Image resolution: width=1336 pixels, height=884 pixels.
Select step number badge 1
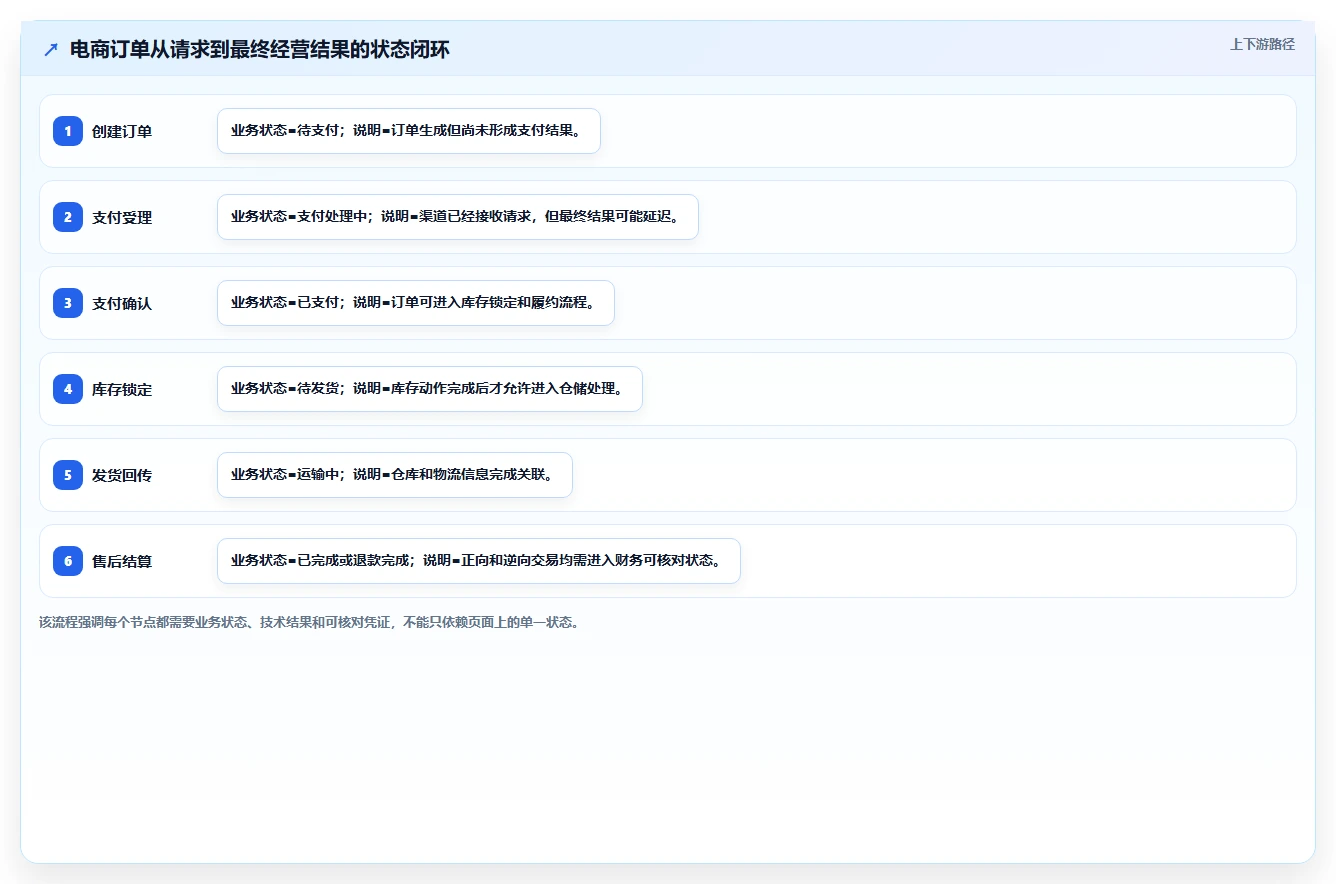pyautogui.click(x=68, y=131)
